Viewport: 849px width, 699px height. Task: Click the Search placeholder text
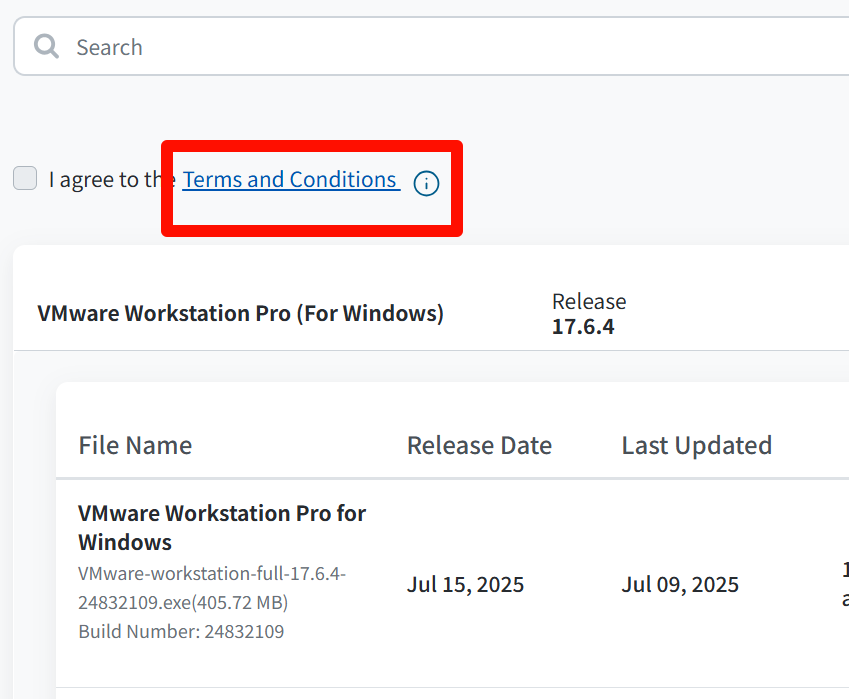coord(109,47)
